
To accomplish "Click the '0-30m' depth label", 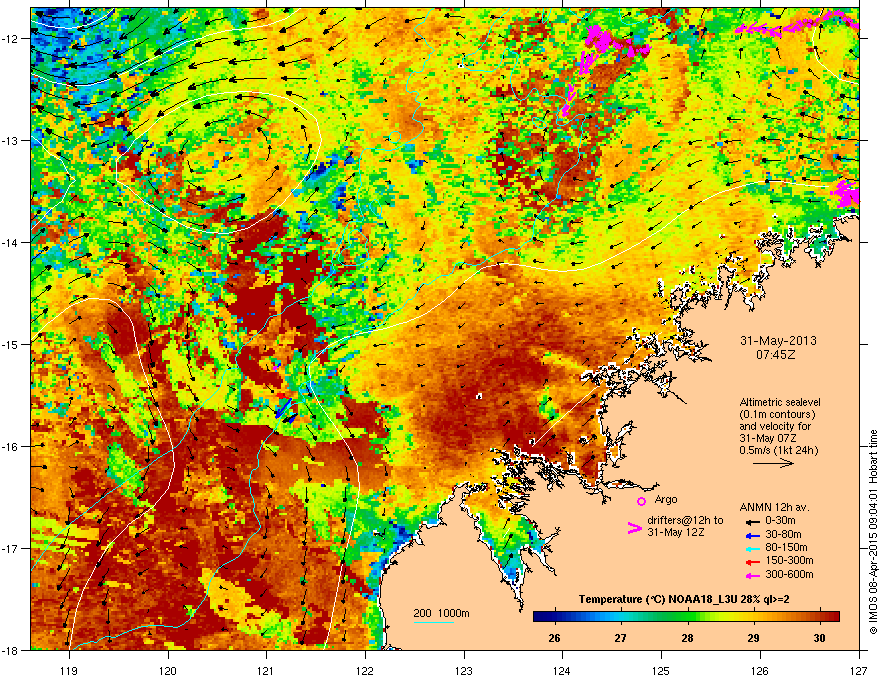I will pos(780,521).
